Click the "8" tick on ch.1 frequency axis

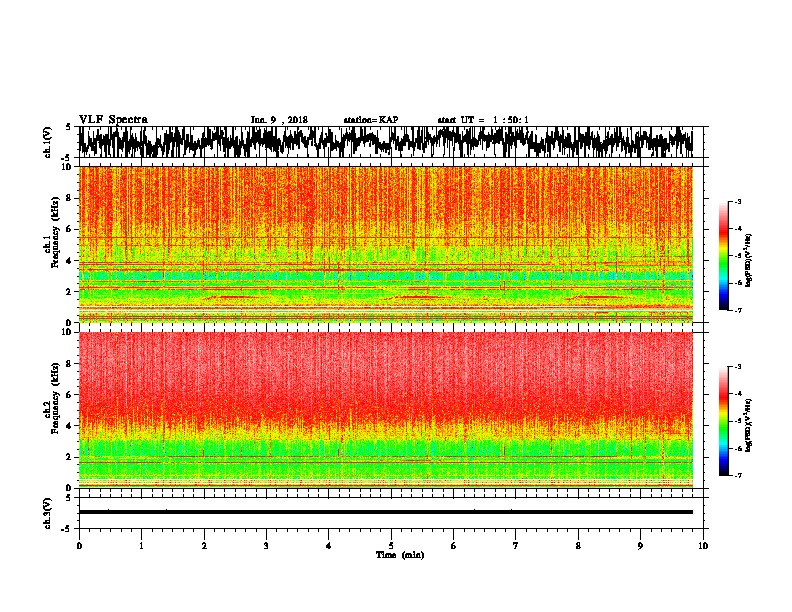pos(69,198)
